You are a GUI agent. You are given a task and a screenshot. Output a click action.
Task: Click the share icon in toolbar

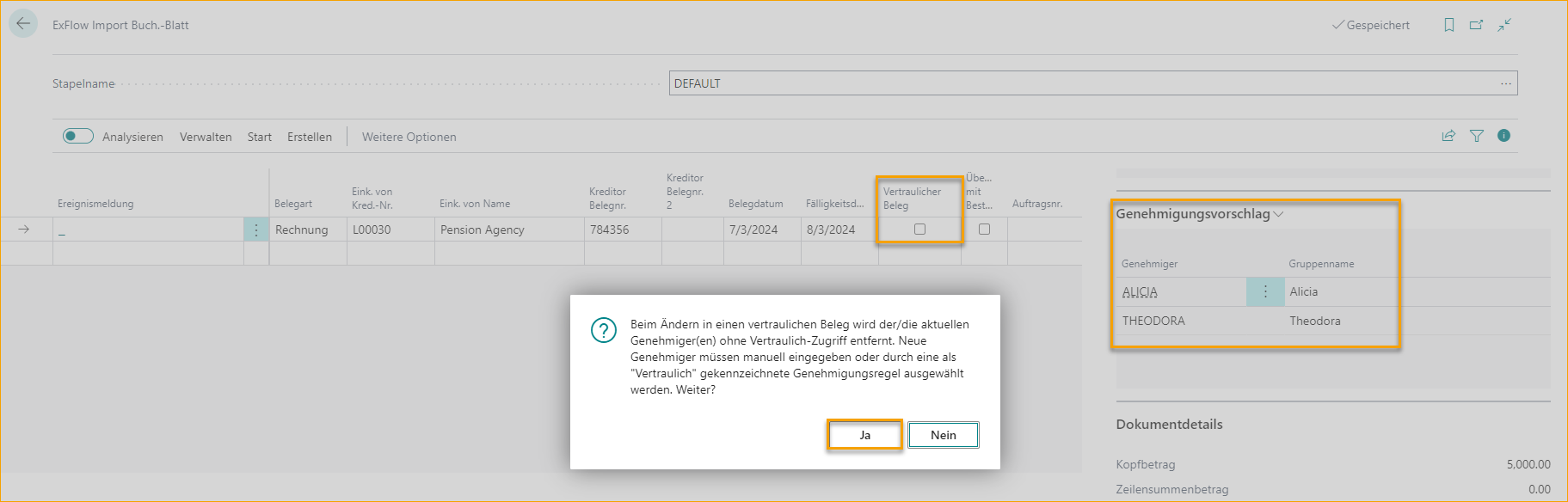pyautogui.click(x=1448, y=136)
